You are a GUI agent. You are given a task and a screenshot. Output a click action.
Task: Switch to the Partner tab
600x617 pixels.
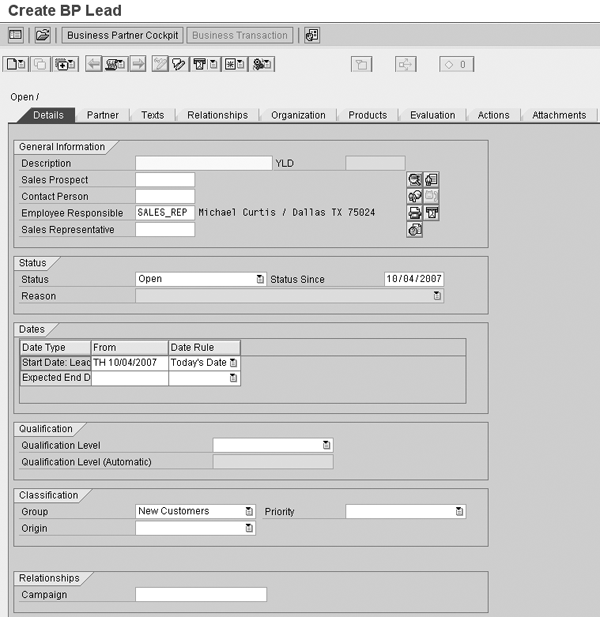[103, 115]
